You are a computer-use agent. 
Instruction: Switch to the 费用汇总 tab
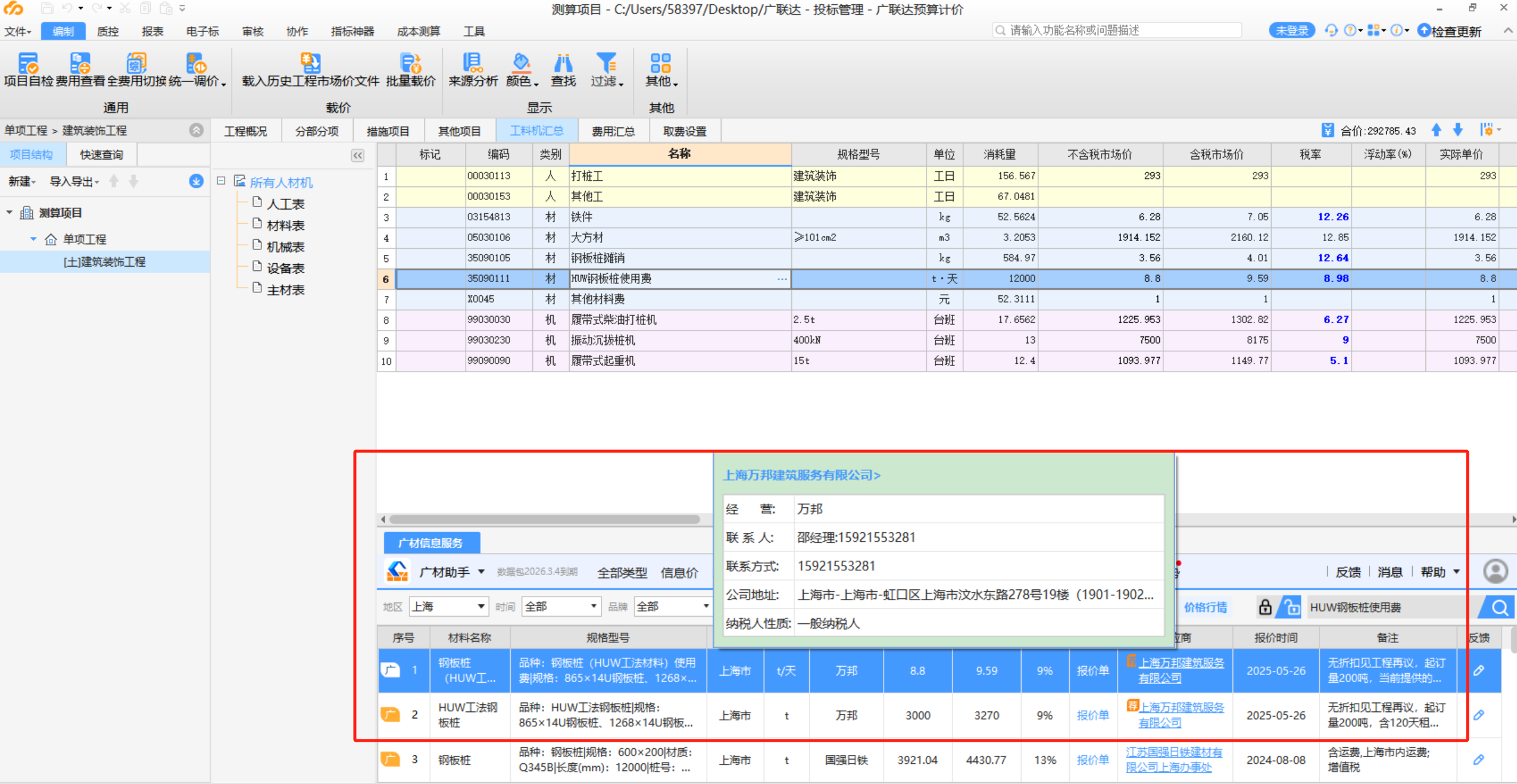613,131
